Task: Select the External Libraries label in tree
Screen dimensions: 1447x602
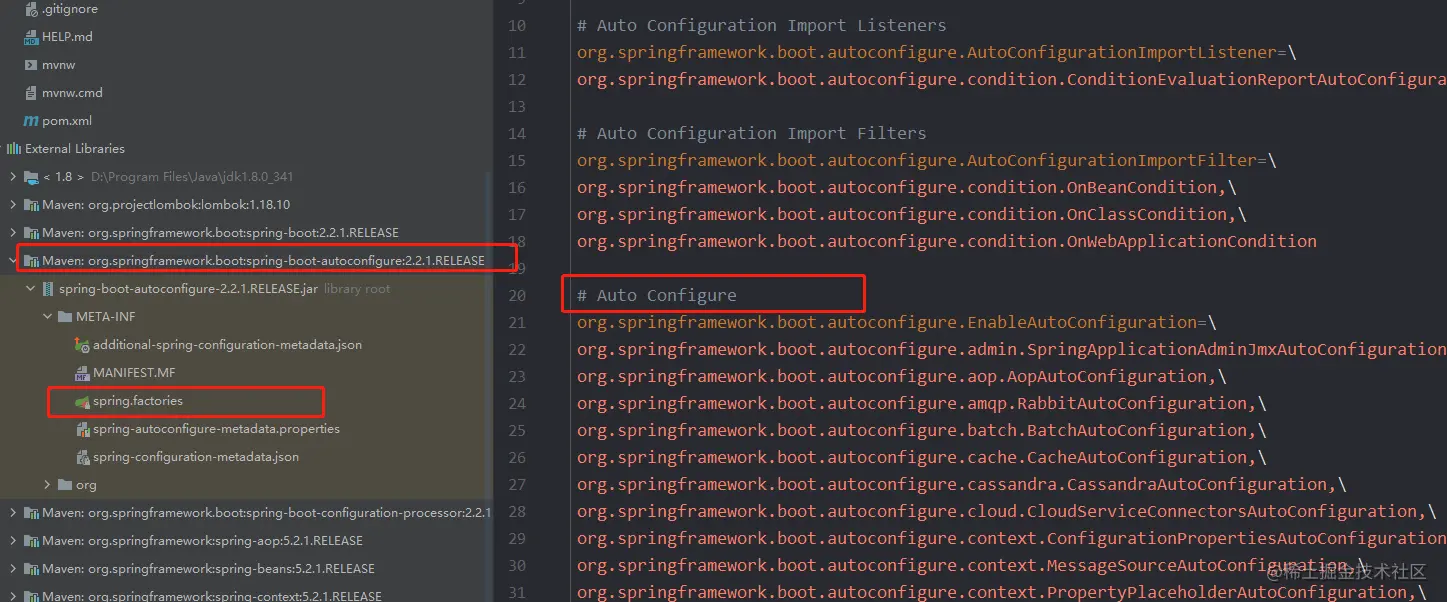Action: click(x=75, y=149)
